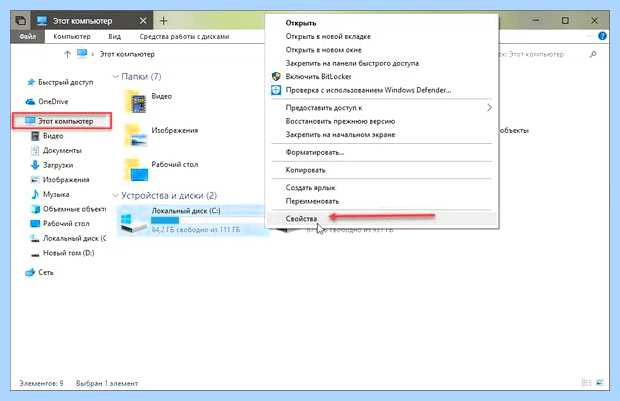Choose Открыть в новом окне

pyautogui.click(x=382, y=50)
